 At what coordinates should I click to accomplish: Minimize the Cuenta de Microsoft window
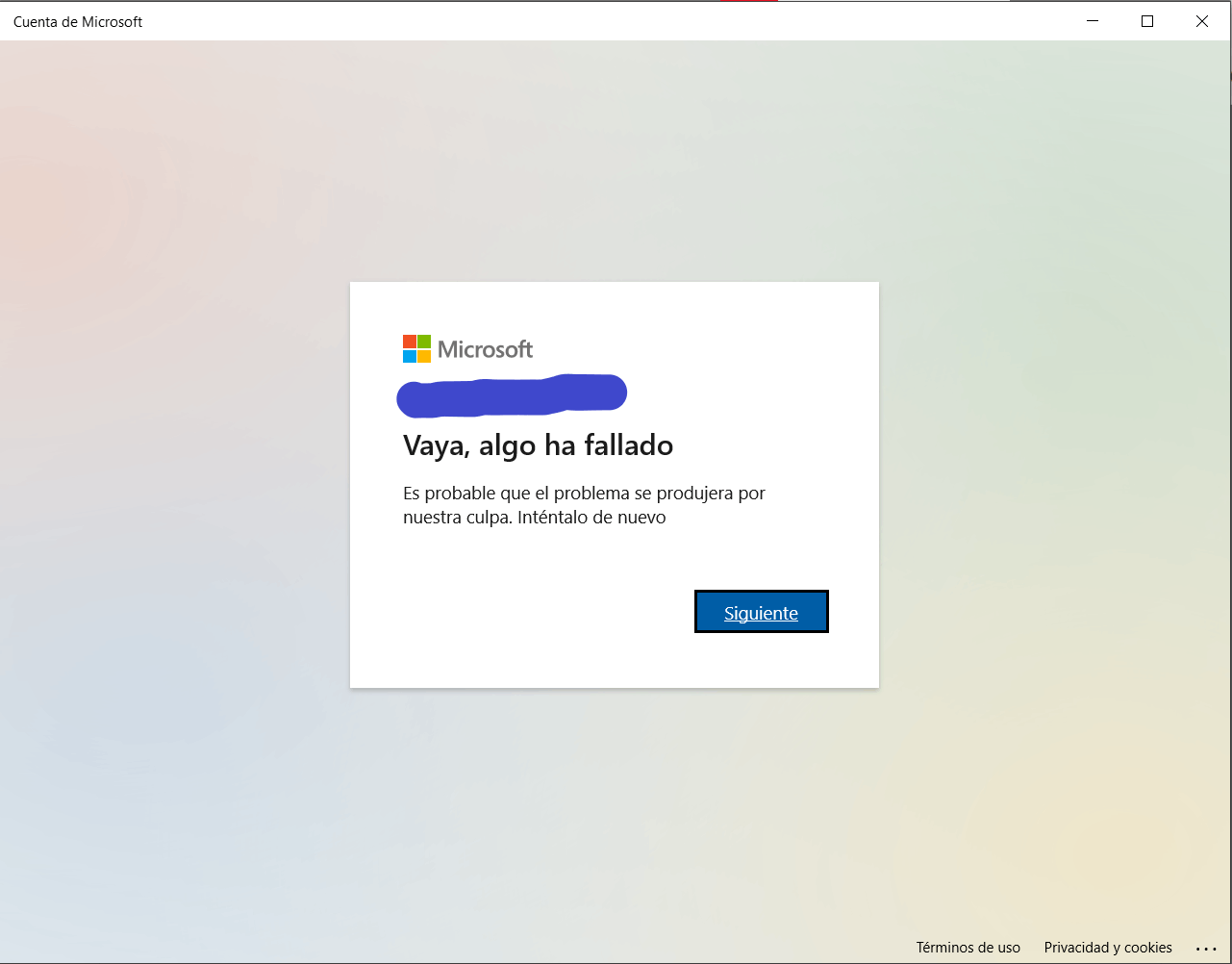pos(1092,21)
